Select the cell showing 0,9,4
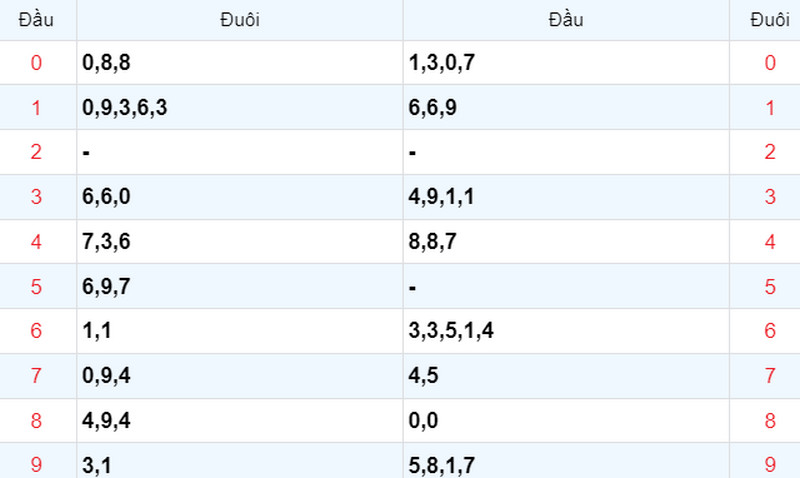 [240, 376]
